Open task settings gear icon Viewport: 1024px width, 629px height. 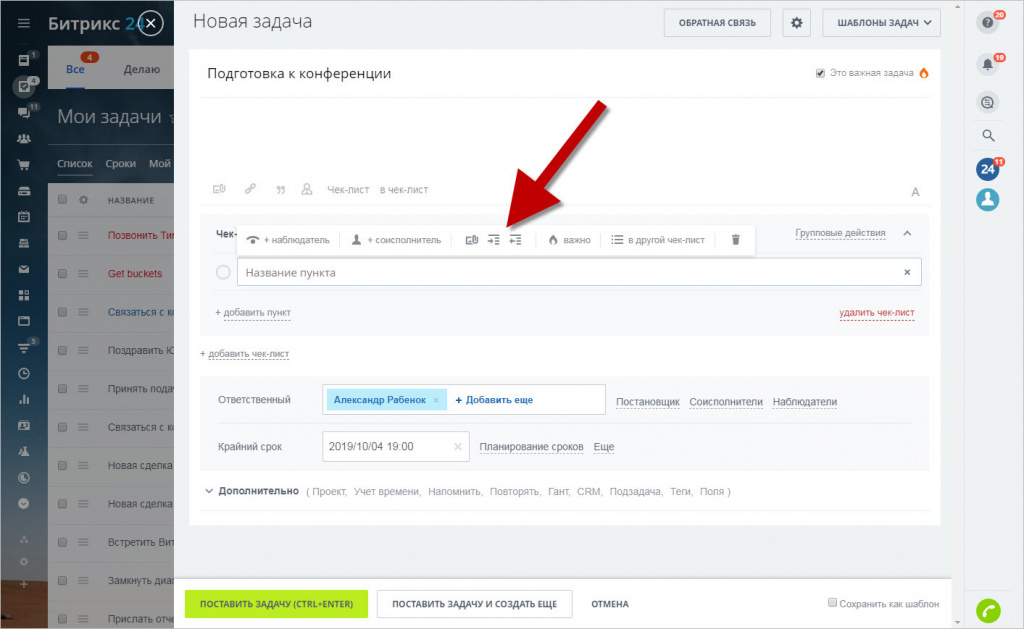[x=796, y=22]
